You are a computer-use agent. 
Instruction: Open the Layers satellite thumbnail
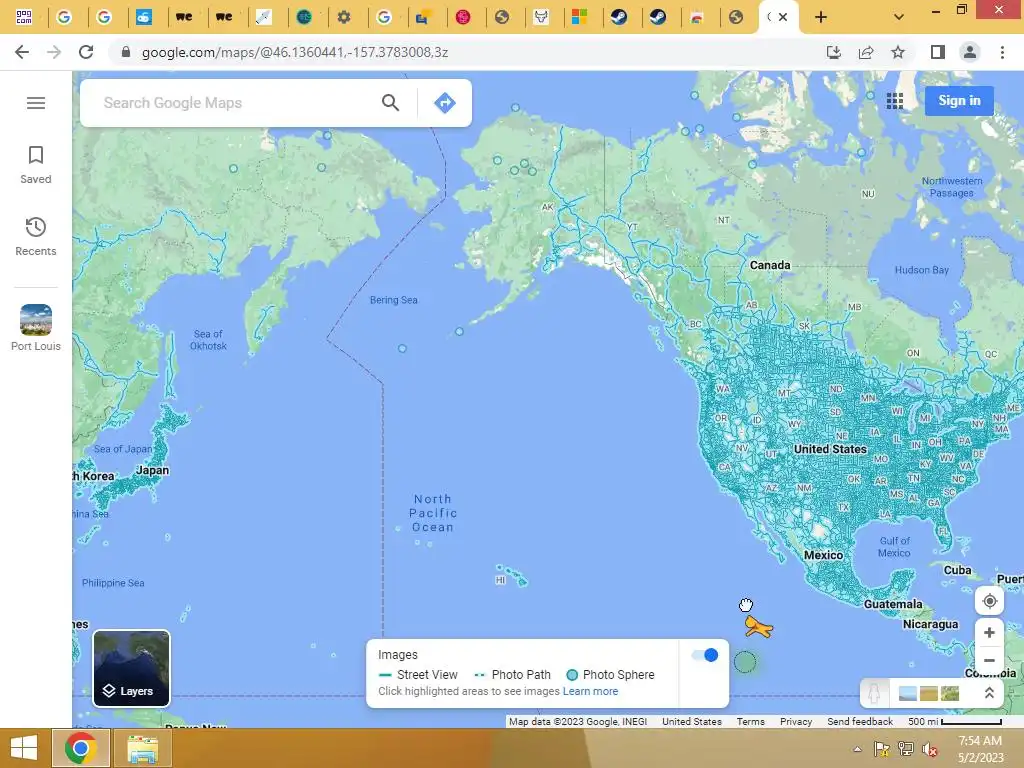click(x=131, y=669)
